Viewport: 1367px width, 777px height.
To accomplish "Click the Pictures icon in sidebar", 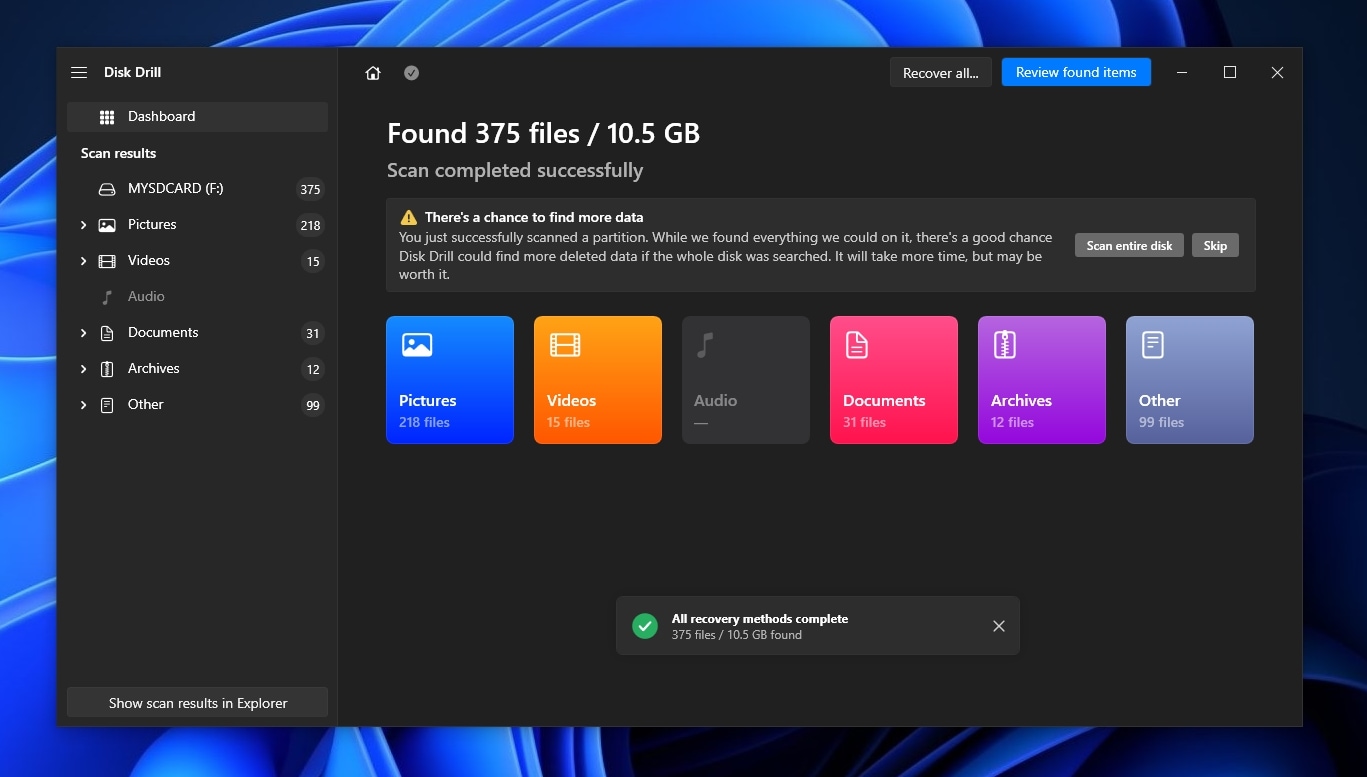I will pyautogui.click(x=107, y=225).
